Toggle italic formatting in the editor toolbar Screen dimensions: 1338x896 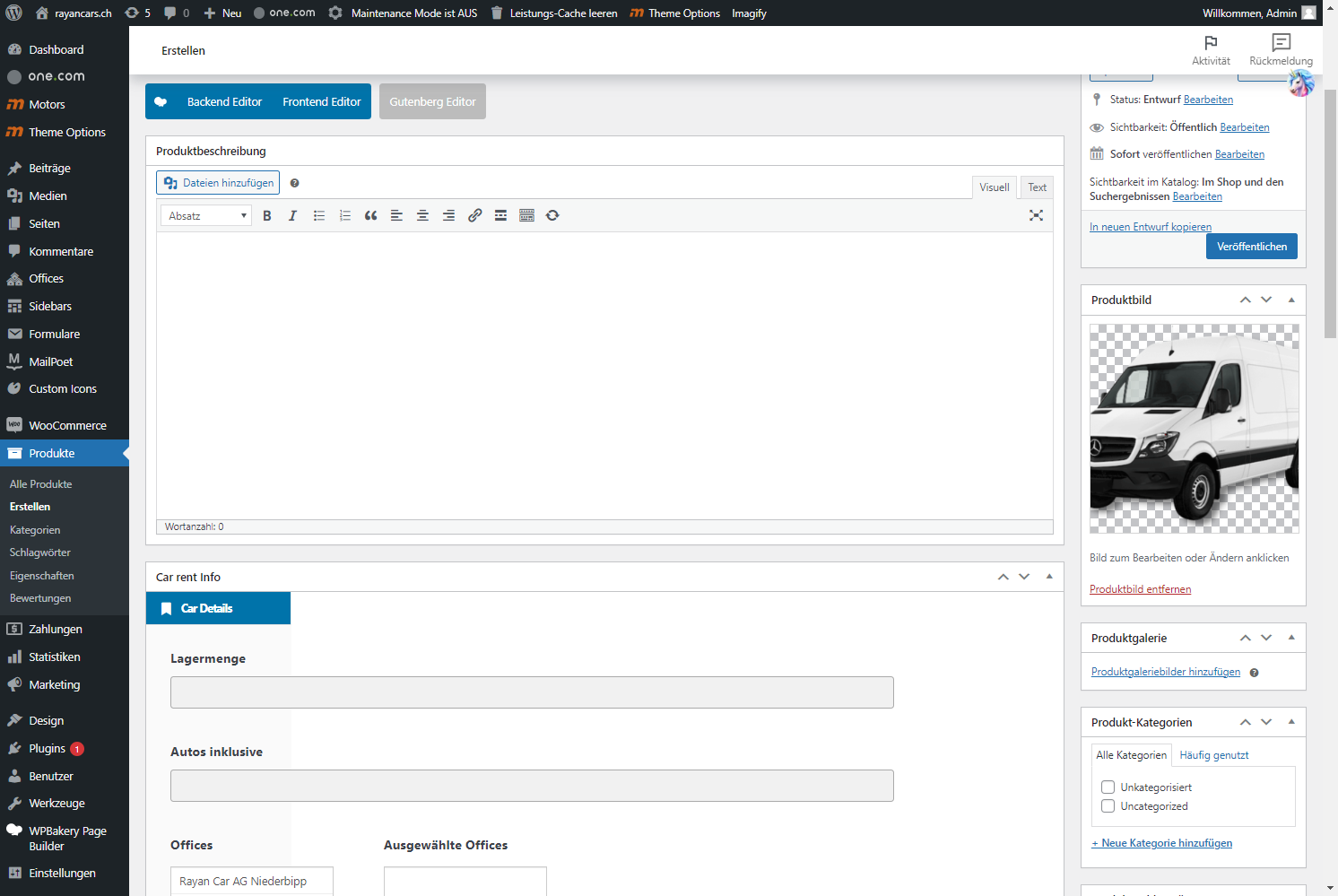pyautogui.click(x=292, y=215)
